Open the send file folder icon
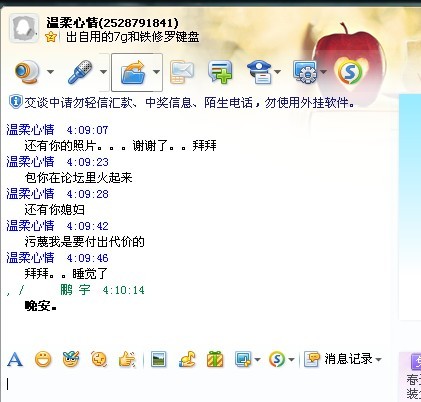This screenshot has width=421, height=402. point(133,72)
